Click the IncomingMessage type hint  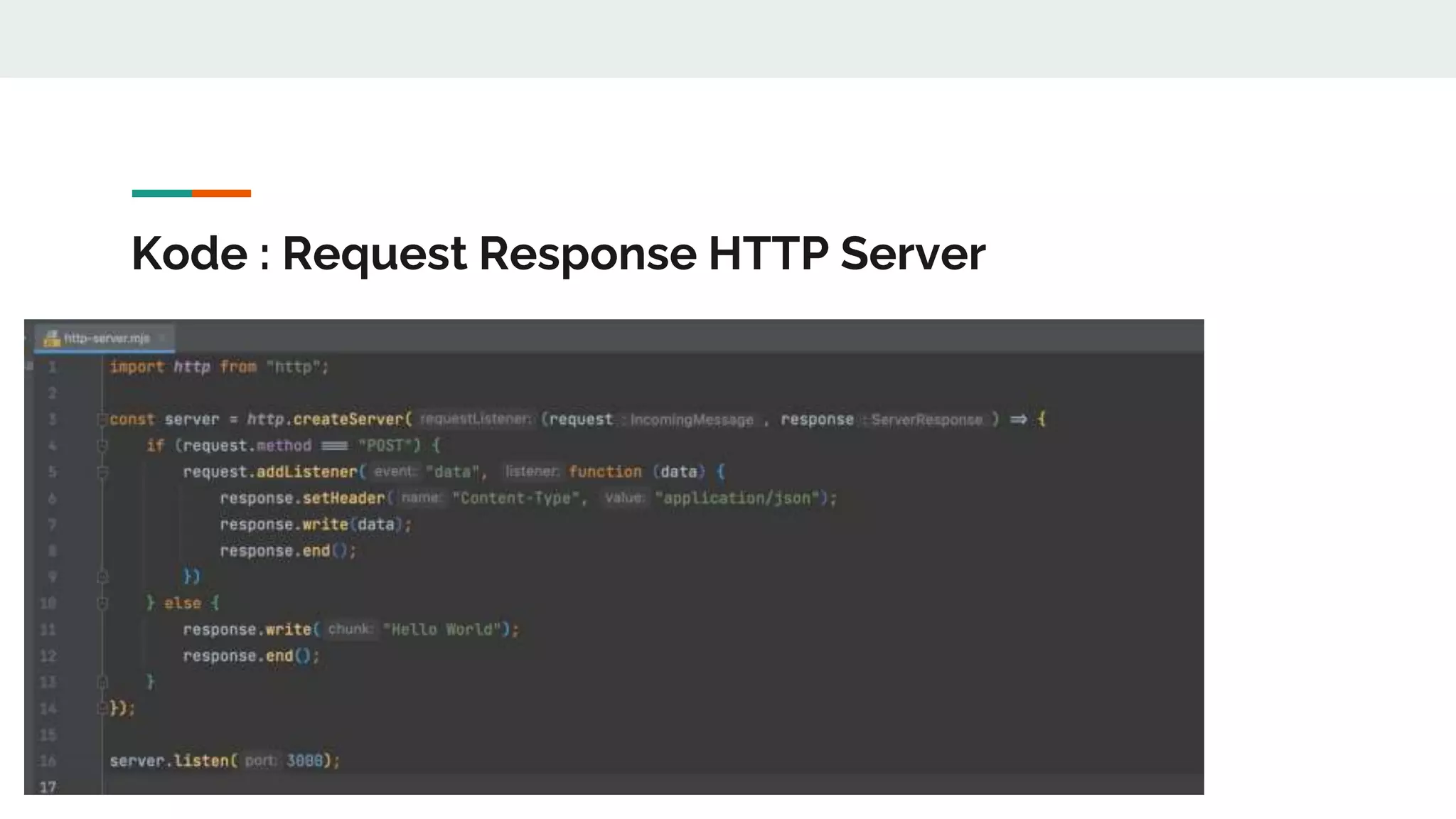(691, 420)
